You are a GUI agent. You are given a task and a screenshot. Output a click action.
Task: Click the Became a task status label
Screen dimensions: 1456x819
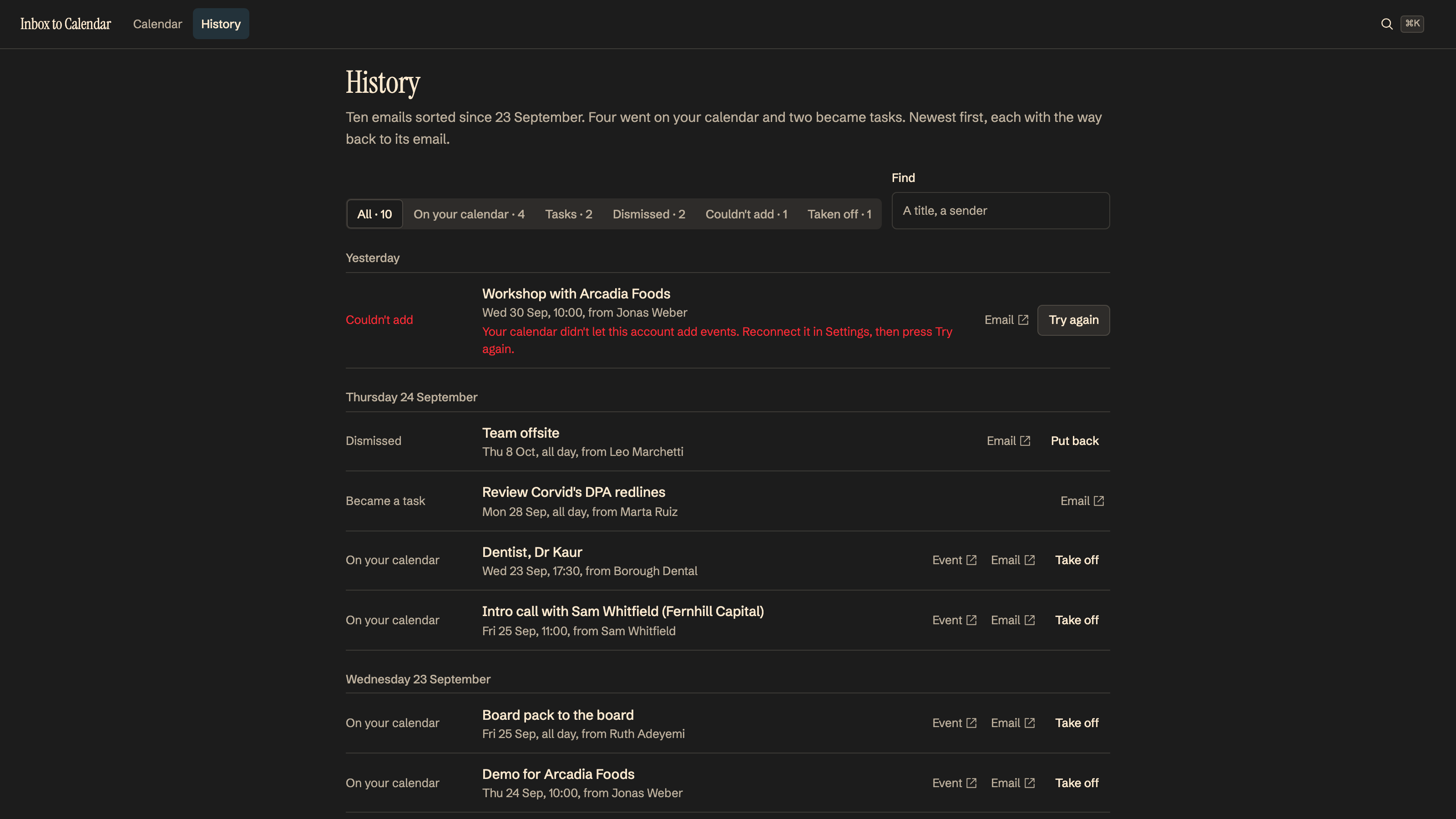coord(385,501)
